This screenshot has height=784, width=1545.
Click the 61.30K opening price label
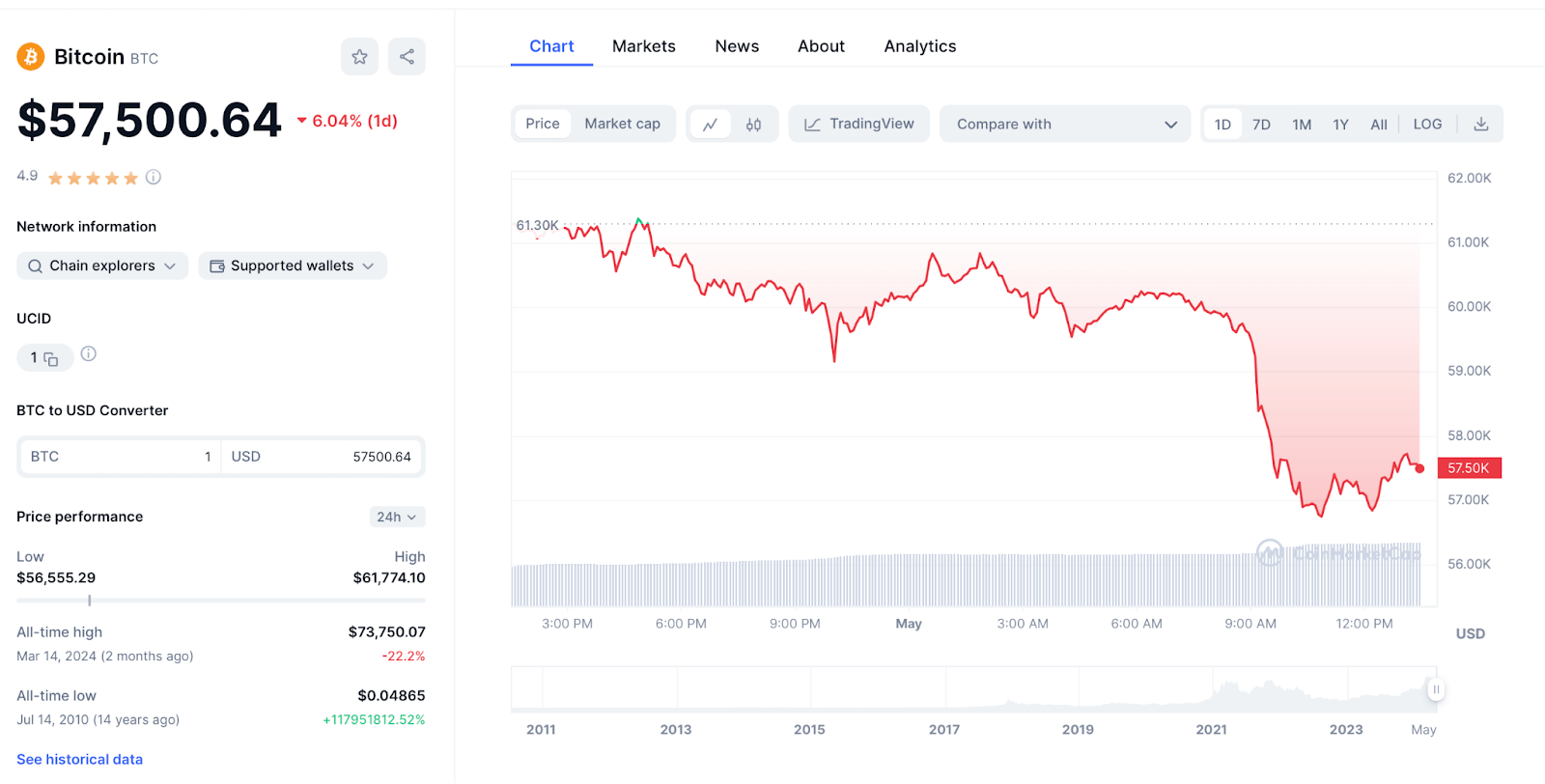pos(537,225)
